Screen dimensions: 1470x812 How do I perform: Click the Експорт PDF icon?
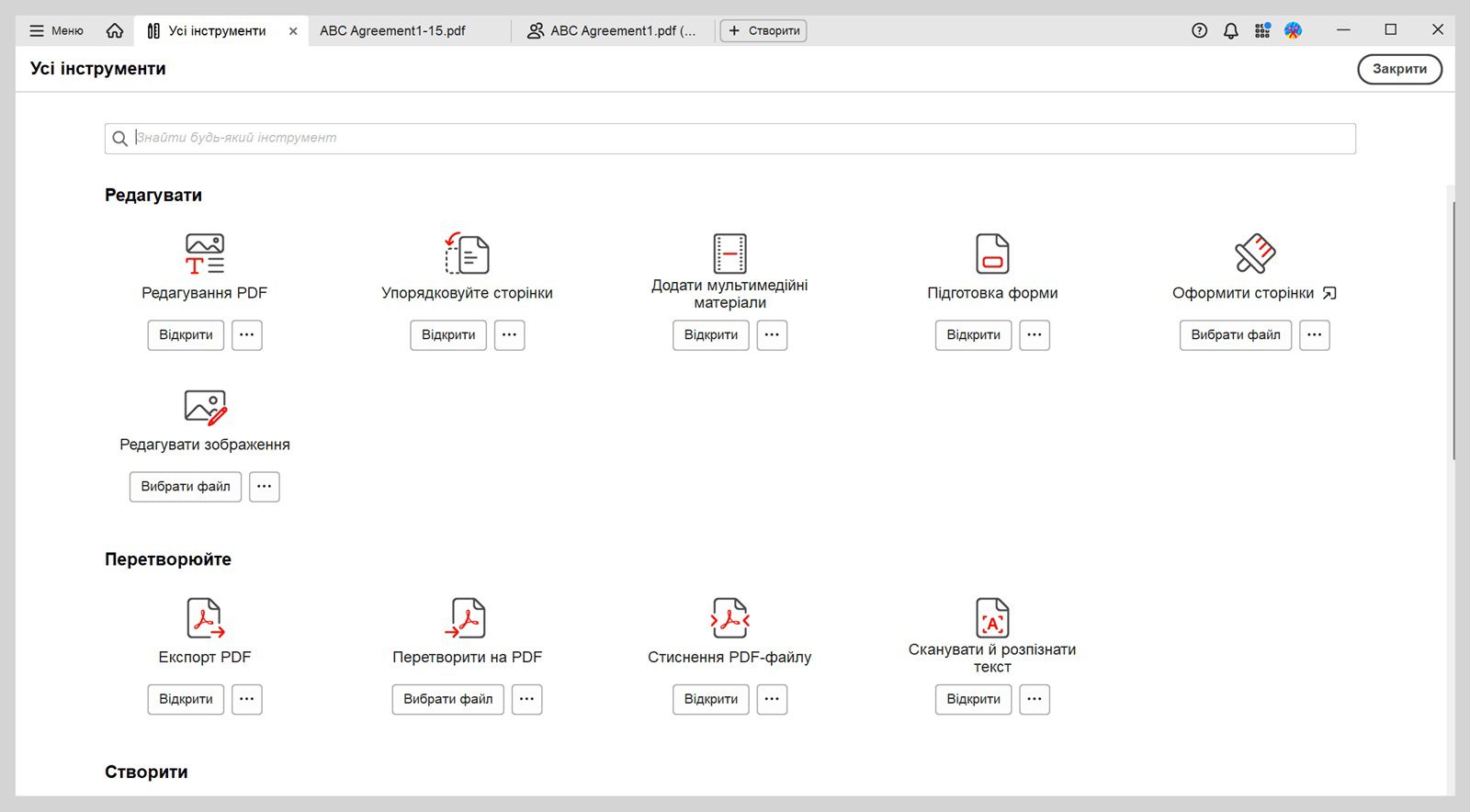coord(205,618)
